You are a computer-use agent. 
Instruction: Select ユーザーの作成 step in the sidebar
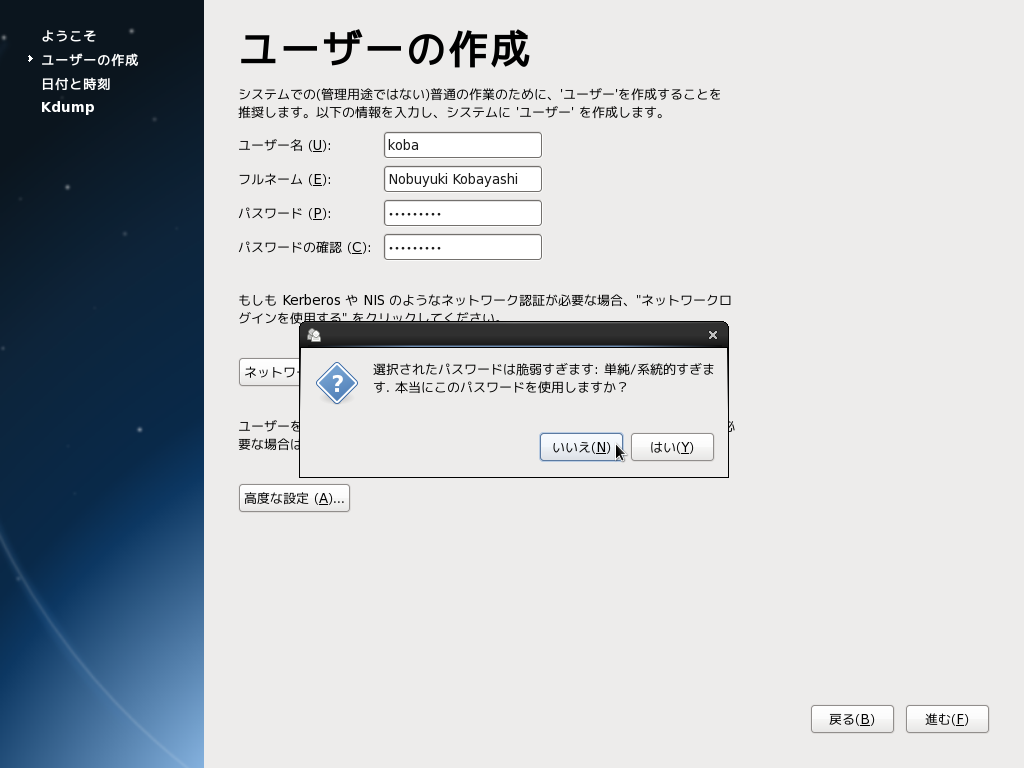[x=90, y=60]
